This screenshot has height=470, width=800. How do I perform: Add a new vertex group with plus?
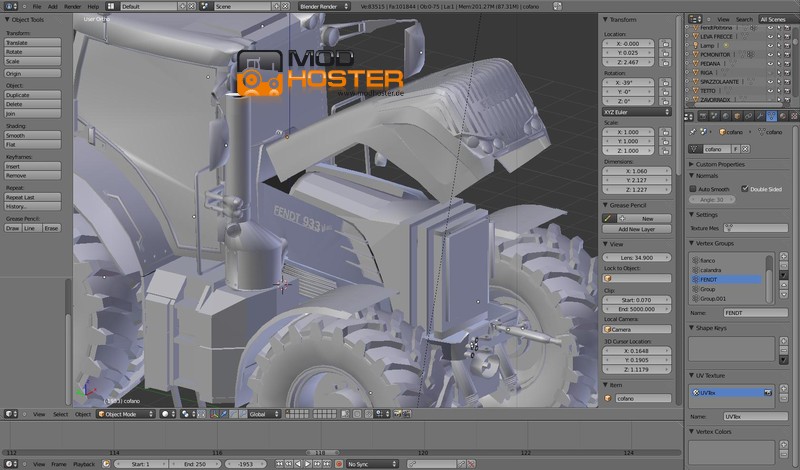click(x=784, y=257)
